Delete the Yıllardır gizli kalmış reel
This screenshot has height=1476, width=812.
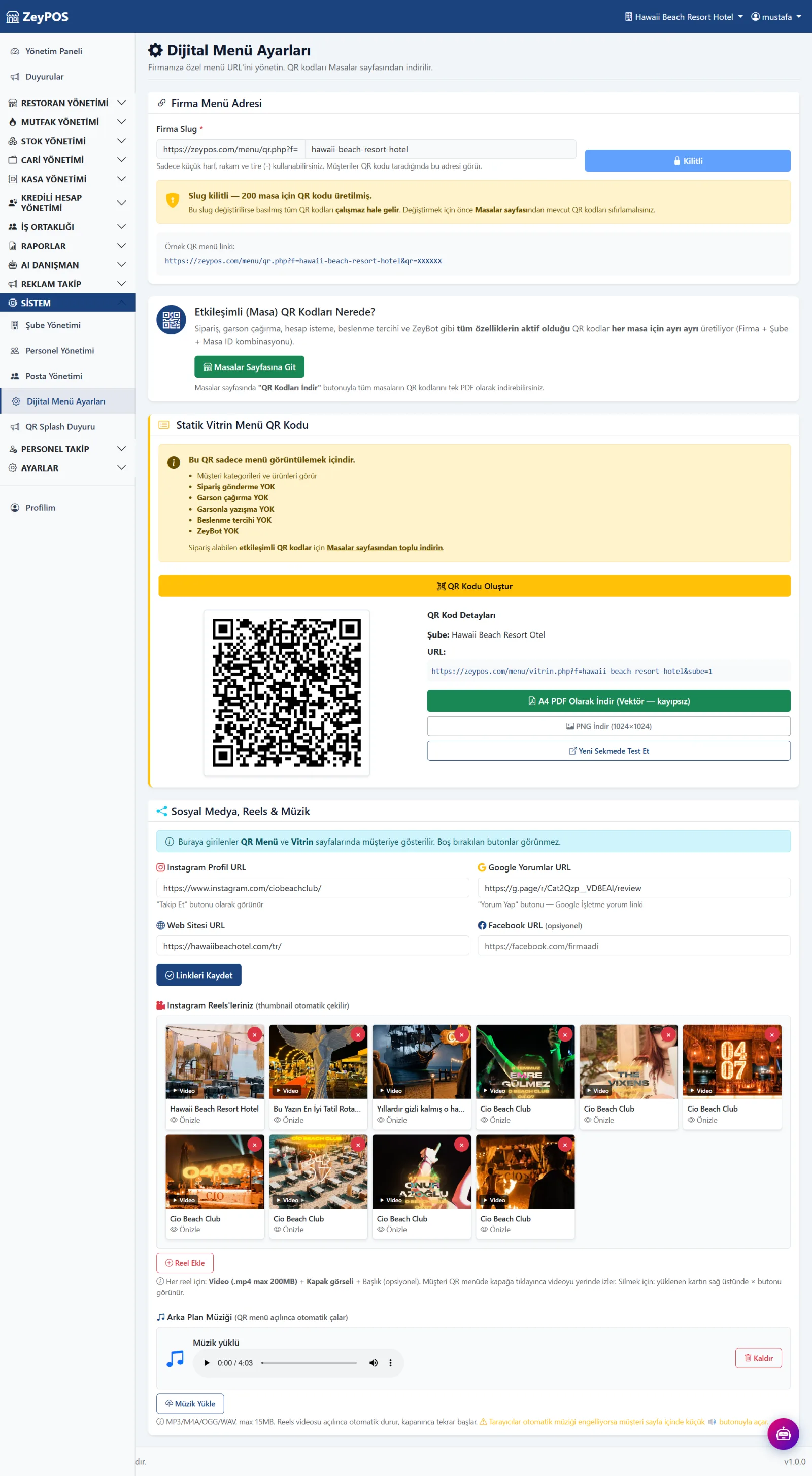click(x=461, y=1034)
